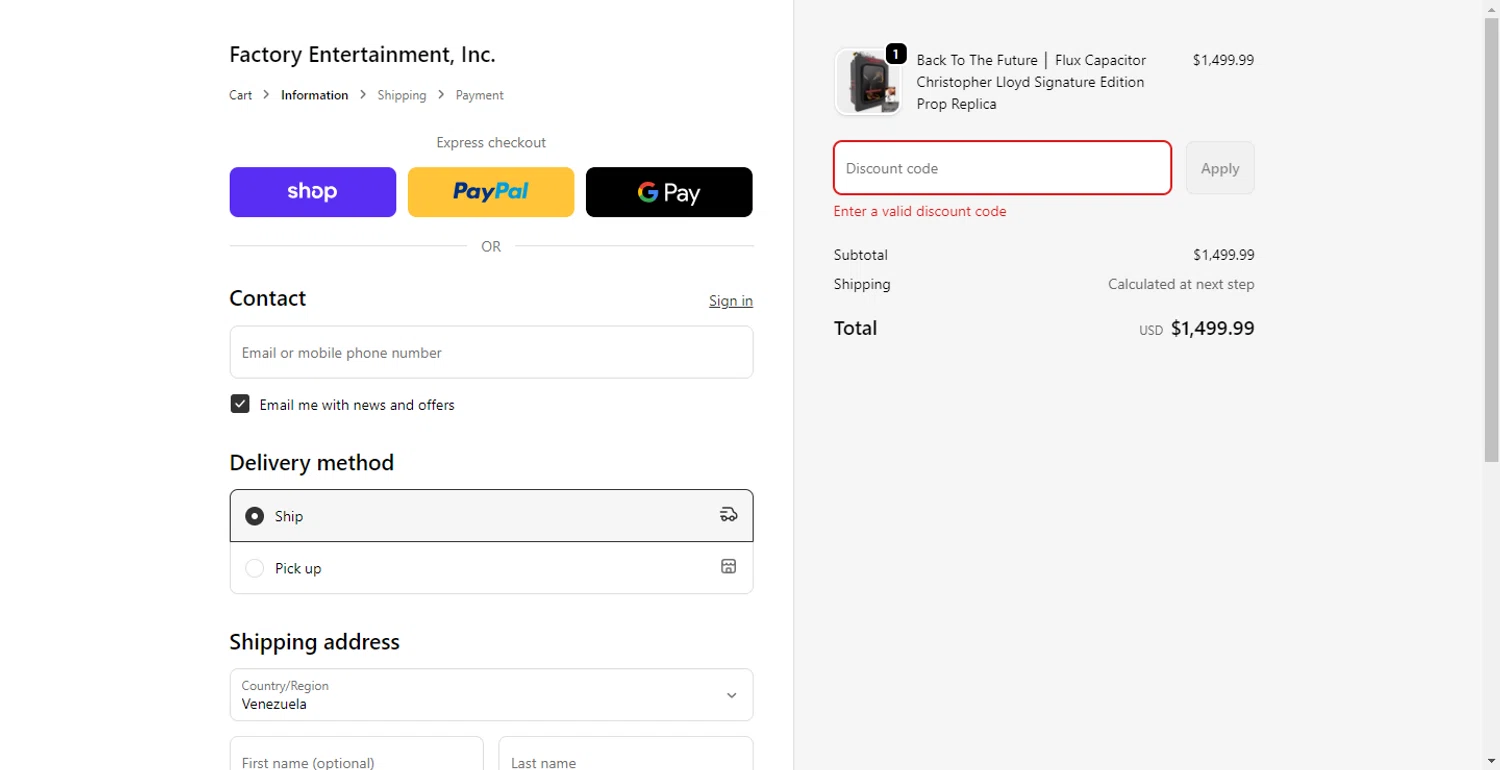
Task: Check out using PayPal button
Action: 491,192
